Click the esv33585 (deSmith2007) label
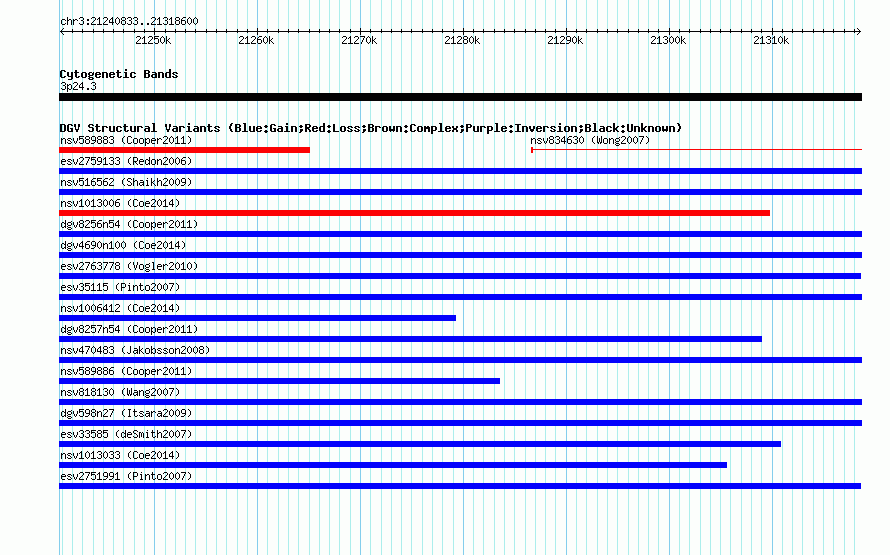 pyautogui.click(x=126, y=434)
